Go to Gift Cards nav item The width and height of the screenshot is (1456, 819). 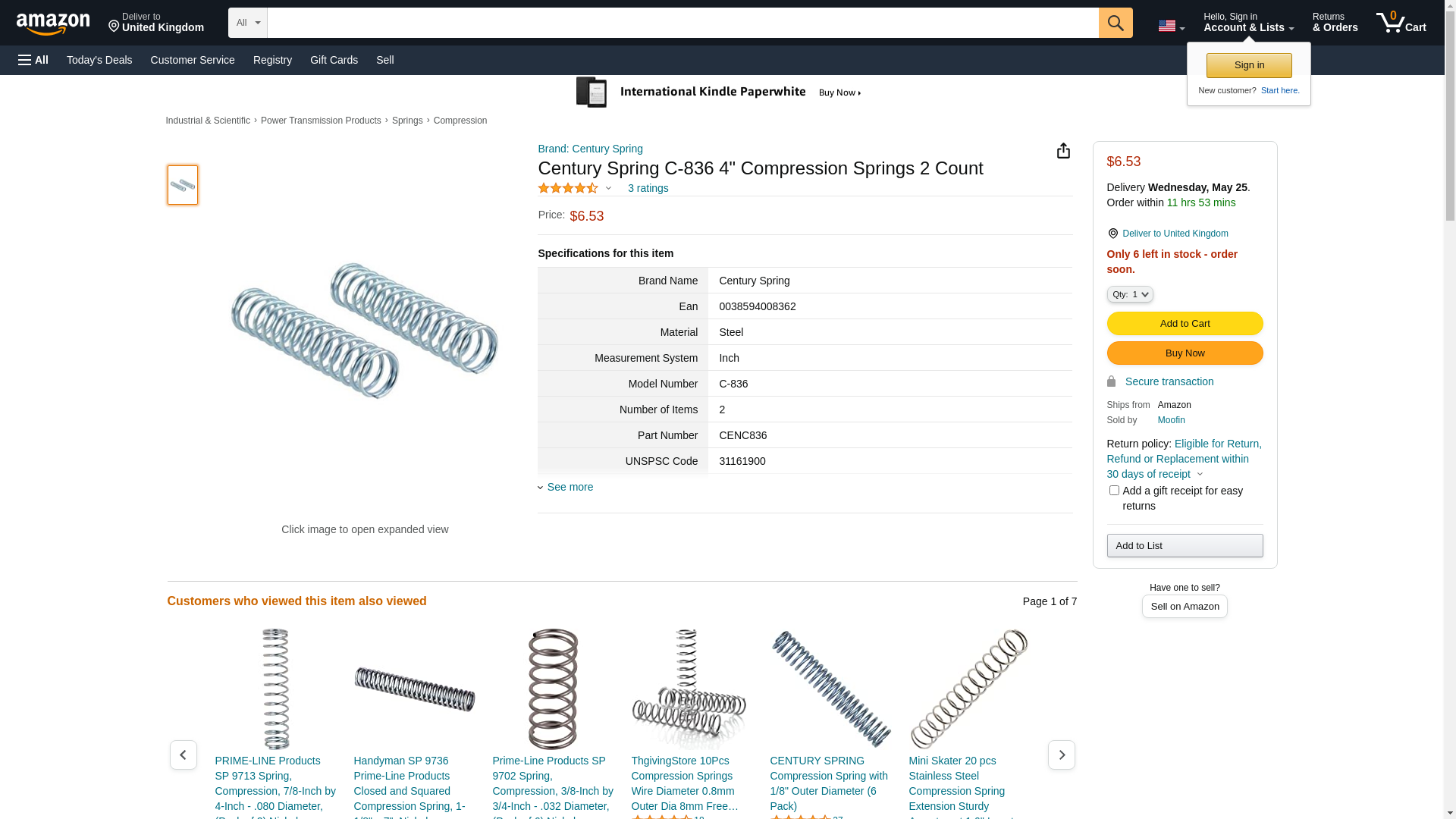click(x=334, y=60)
